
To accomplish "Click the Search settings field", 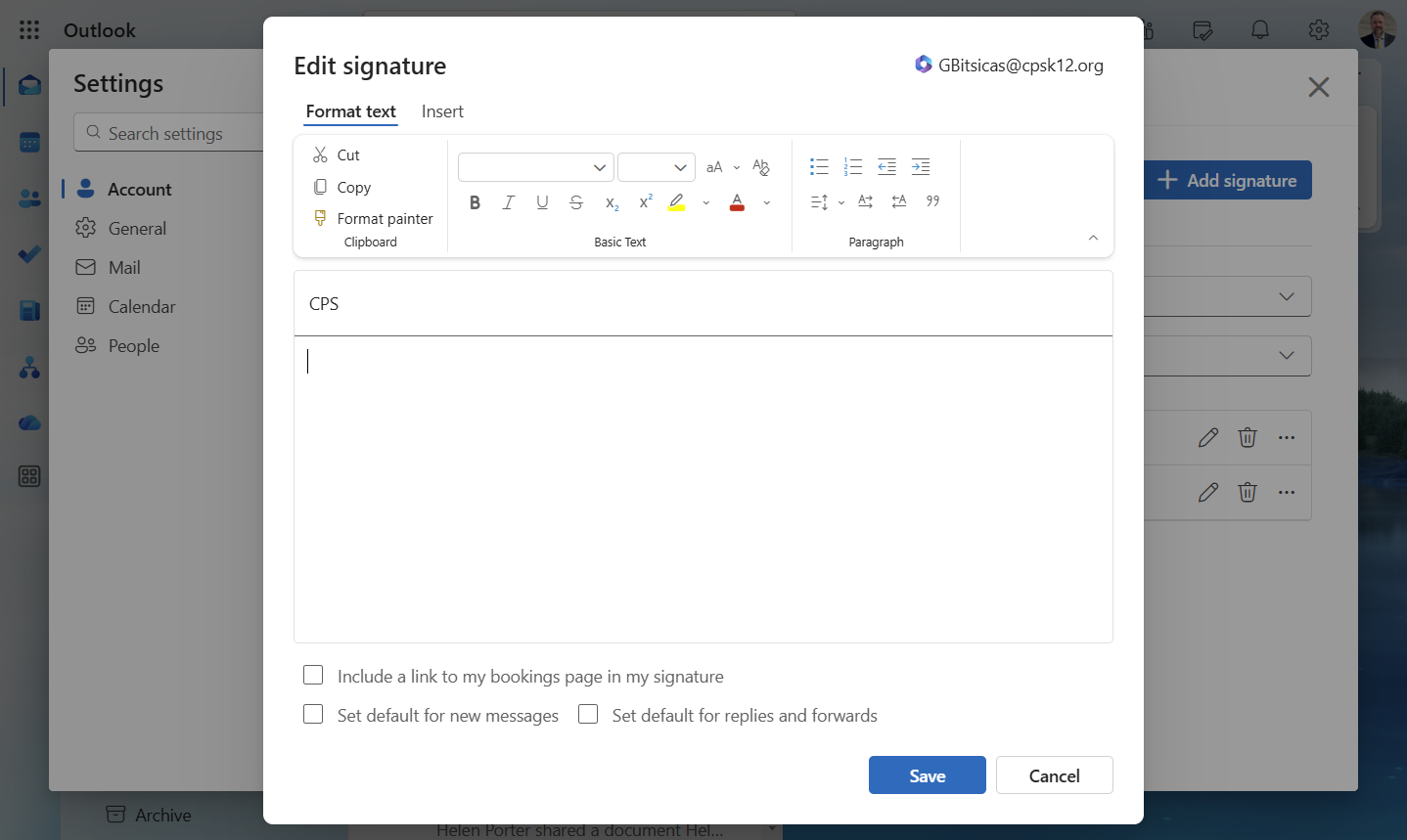I will [168, 133].
